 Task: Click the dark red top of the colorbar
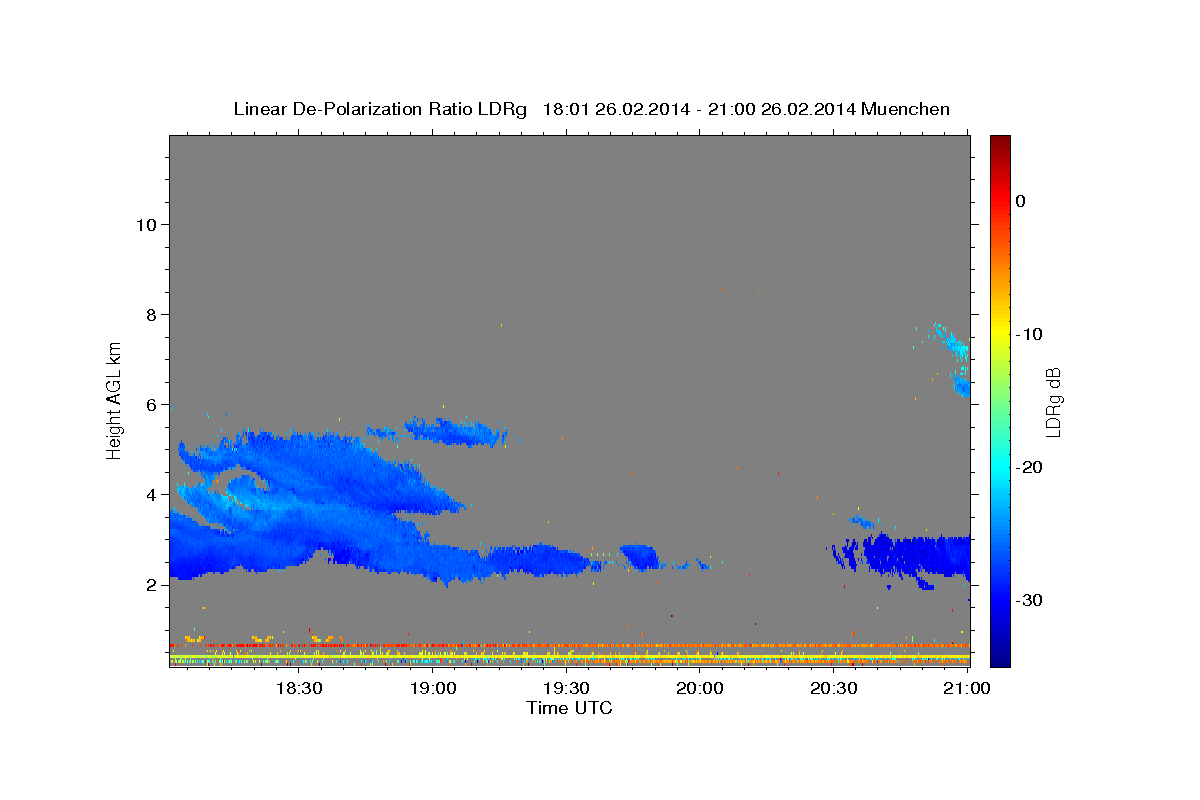point(1000,143)
